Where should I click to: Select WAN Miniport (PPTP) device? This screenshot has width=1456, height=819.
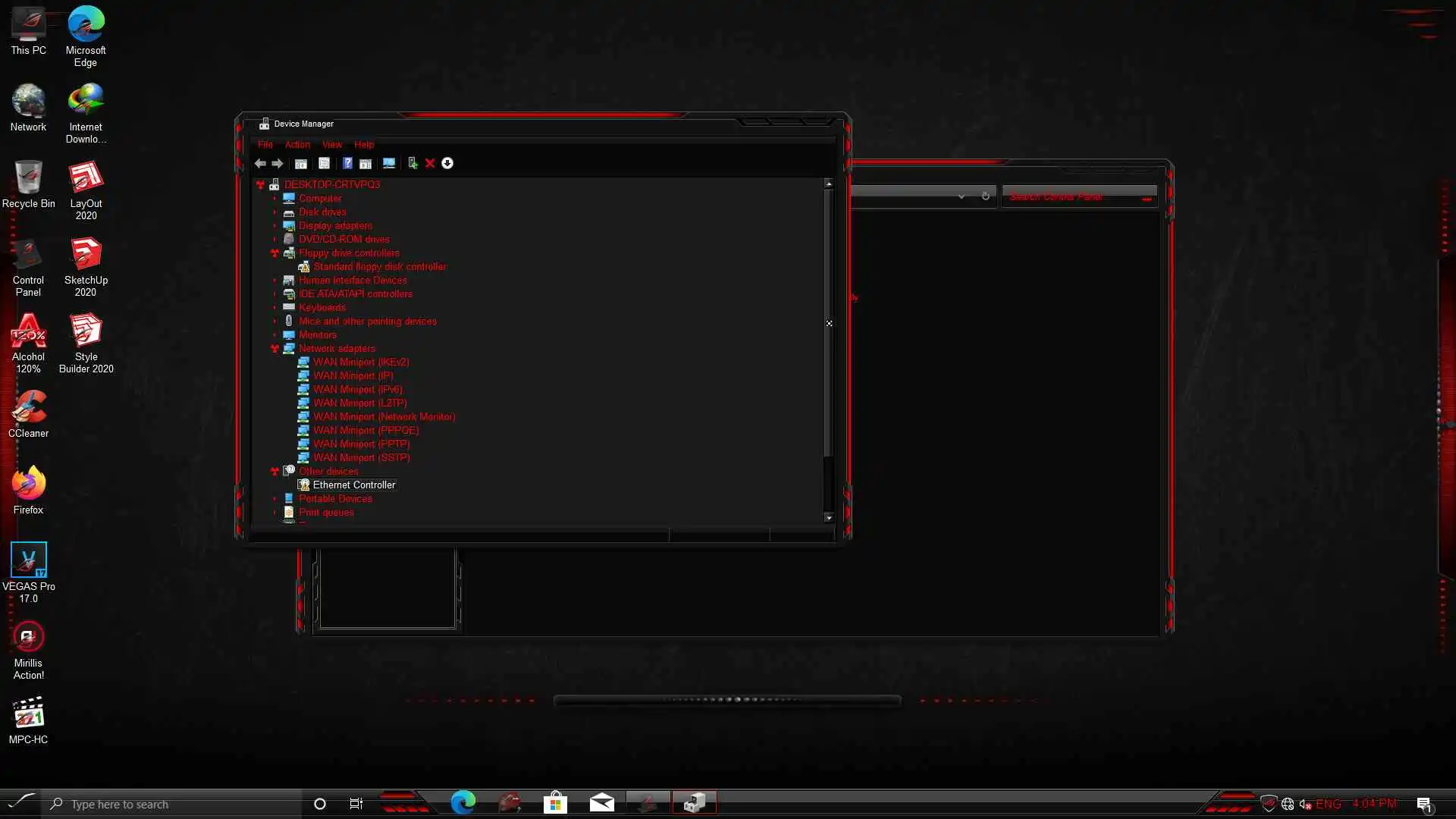click(361, 444)
